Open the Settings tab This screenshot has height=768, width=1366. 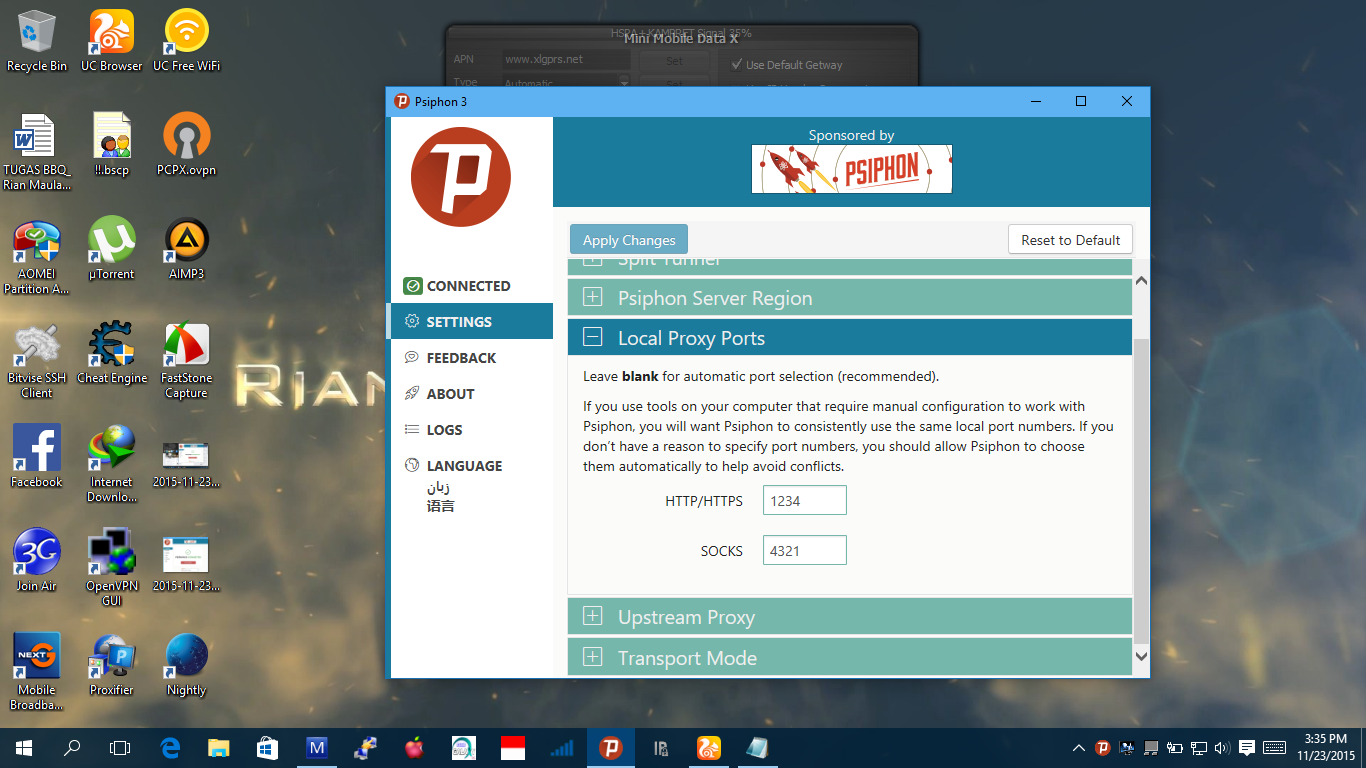(470, 322)
